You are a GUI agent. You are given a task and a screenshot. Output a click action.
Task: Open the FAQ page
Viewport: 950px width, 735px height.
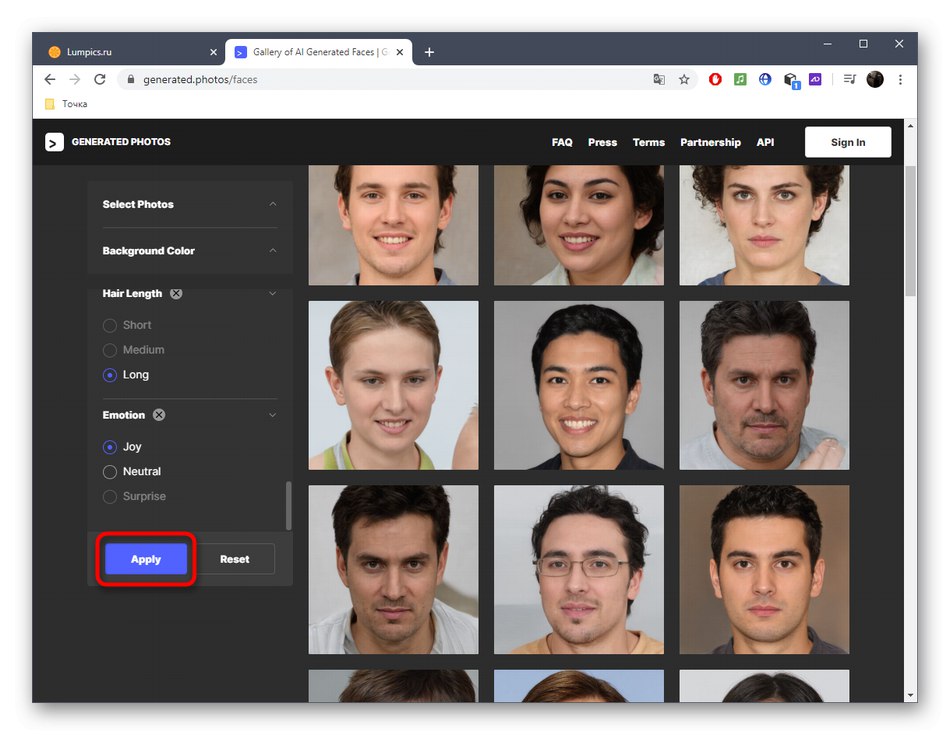[x=562, y=142]
